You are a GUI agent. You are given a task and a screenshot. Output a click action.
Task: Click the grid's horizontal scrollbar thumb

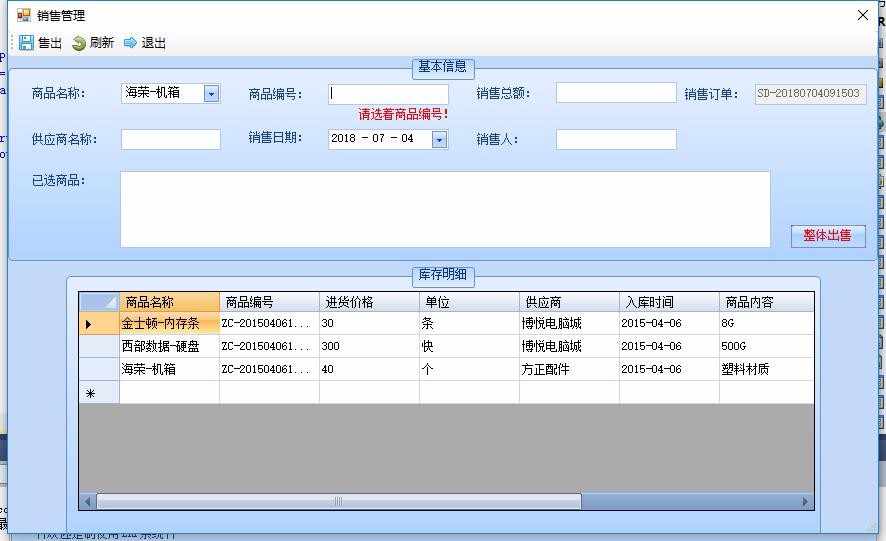339,501
